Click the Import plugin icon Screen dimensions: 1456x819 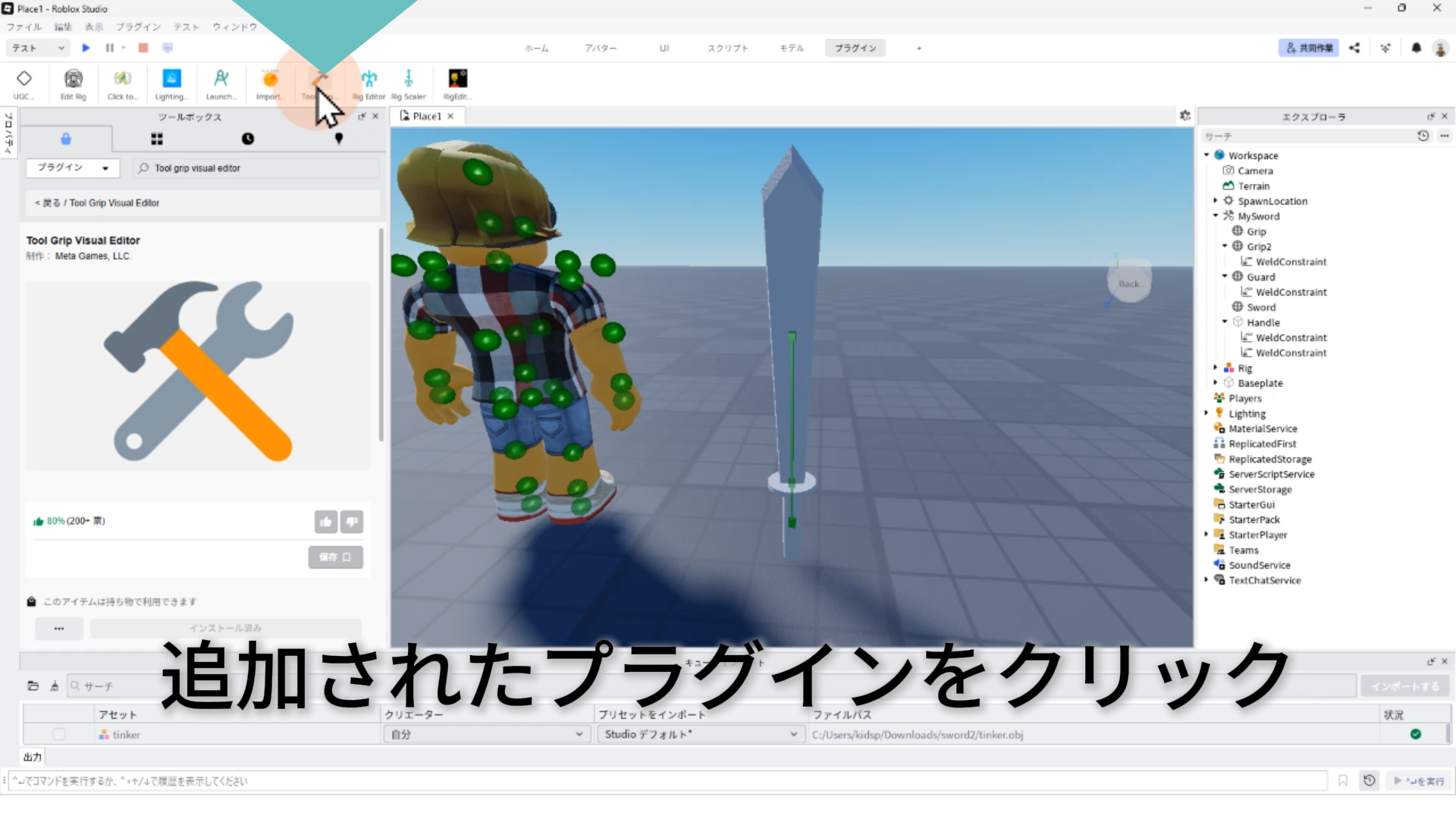click(270, 80)
